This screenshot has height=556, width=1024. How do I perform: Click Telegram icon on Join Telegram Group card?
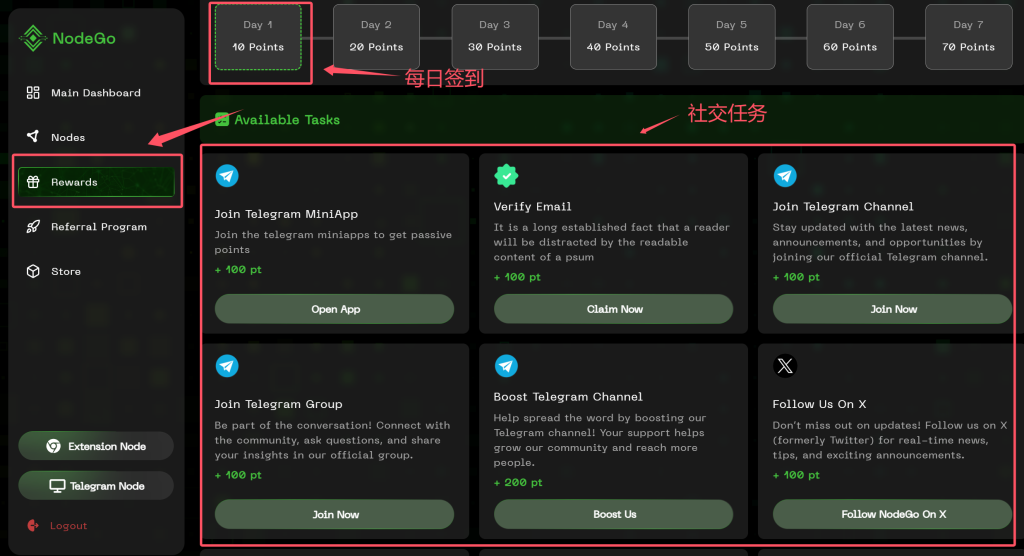227,366
